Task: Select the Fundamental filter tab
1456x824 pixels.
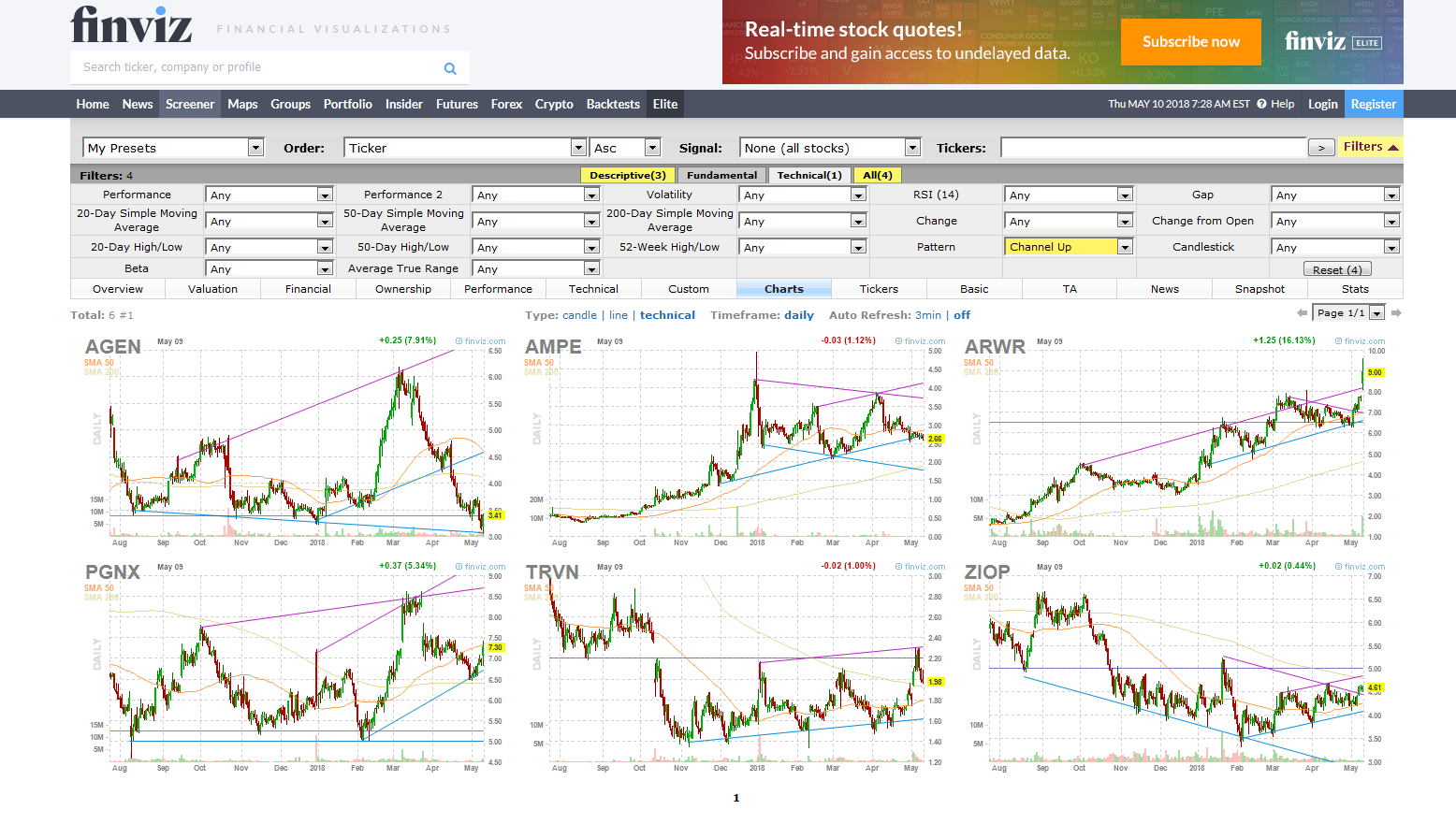Action: point(721,175)
